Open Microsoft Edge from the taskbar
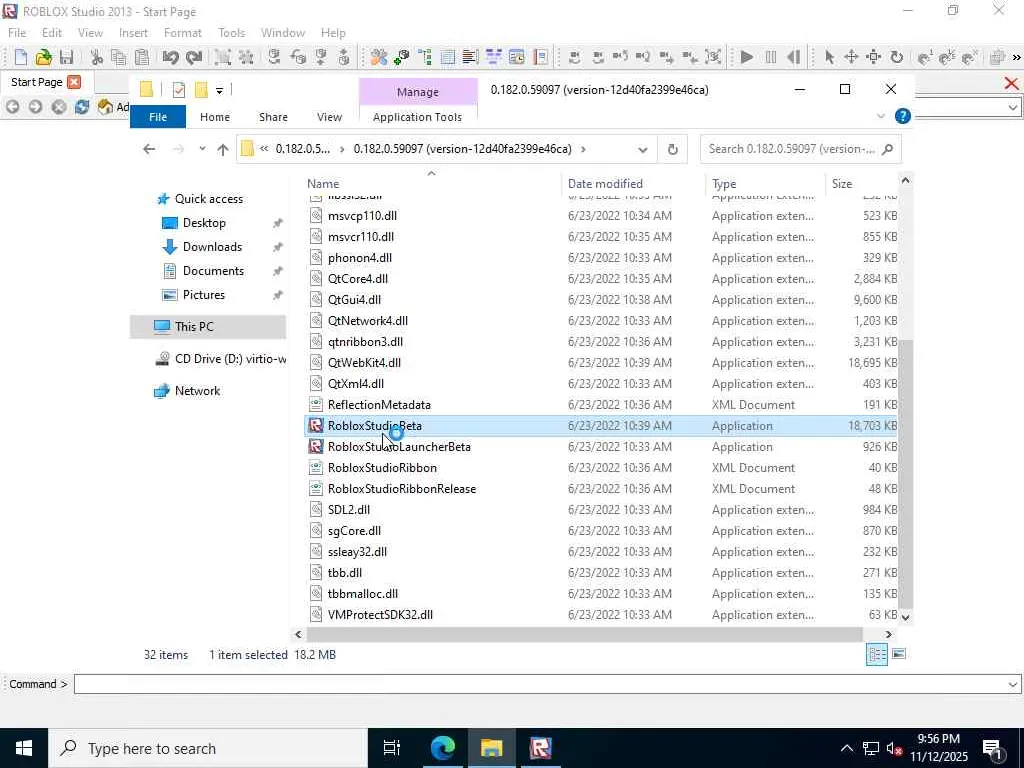This screenshot has height=768, width=1024. click(x=443, y=748)
